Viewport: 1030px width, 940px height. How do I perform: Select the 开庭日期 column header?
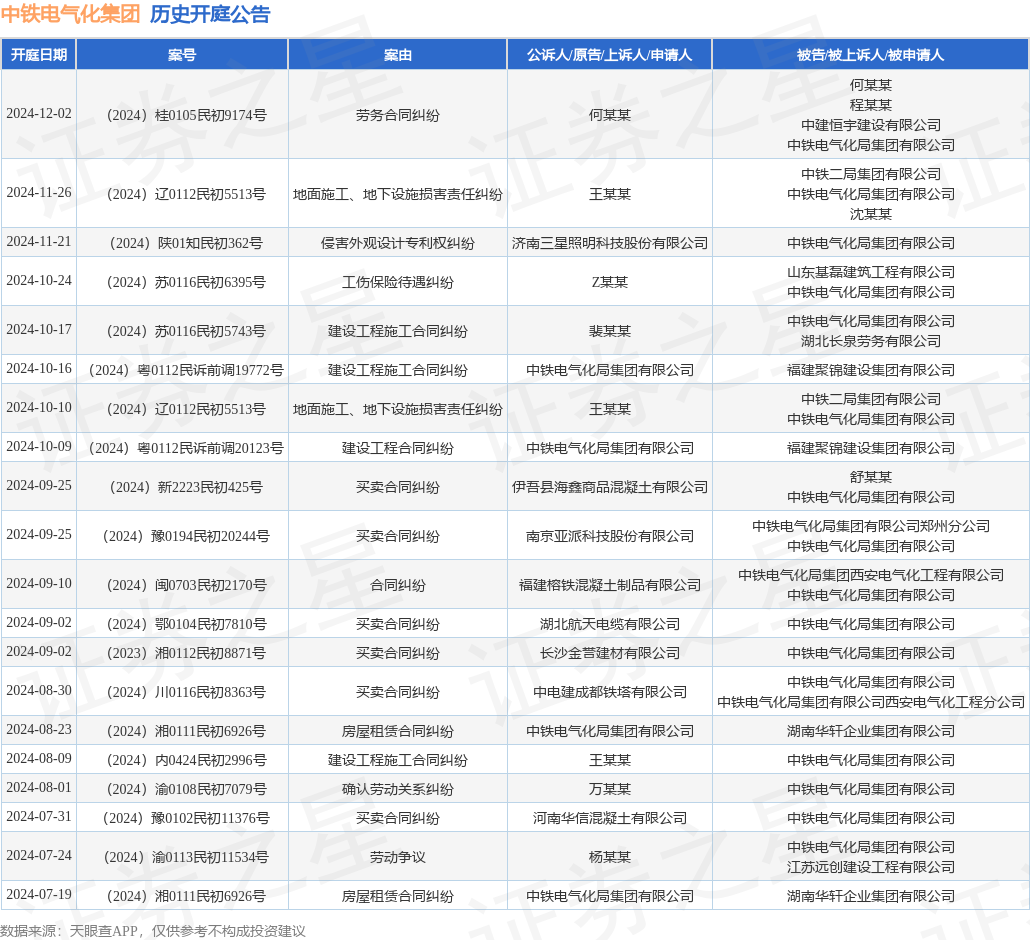click(x=39, y=55)
